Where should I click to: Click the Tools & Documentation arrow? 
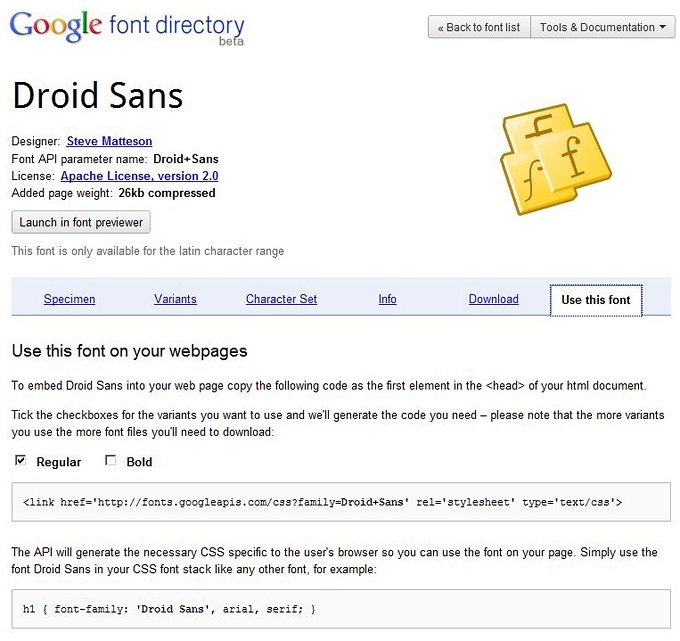coord(663,27)
